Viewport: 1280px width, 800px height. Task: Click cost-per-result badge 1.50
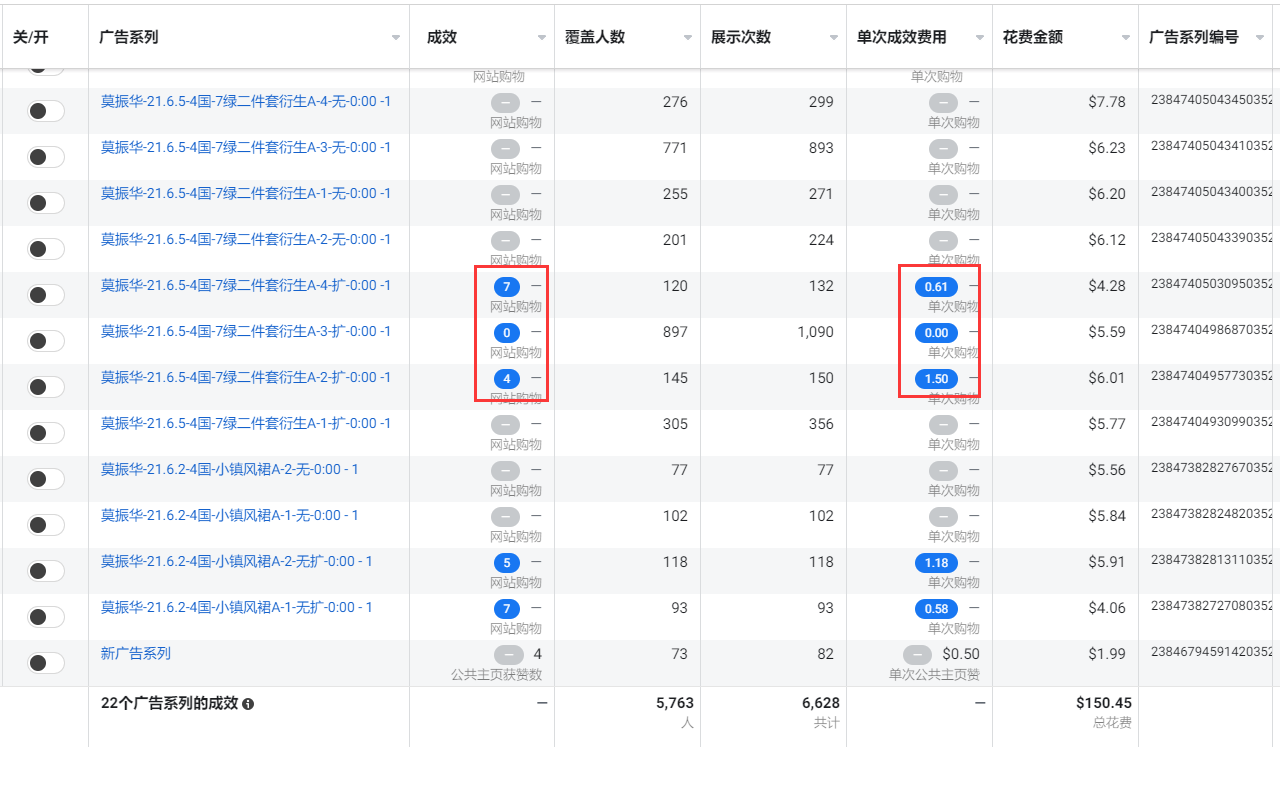[936, 379]
